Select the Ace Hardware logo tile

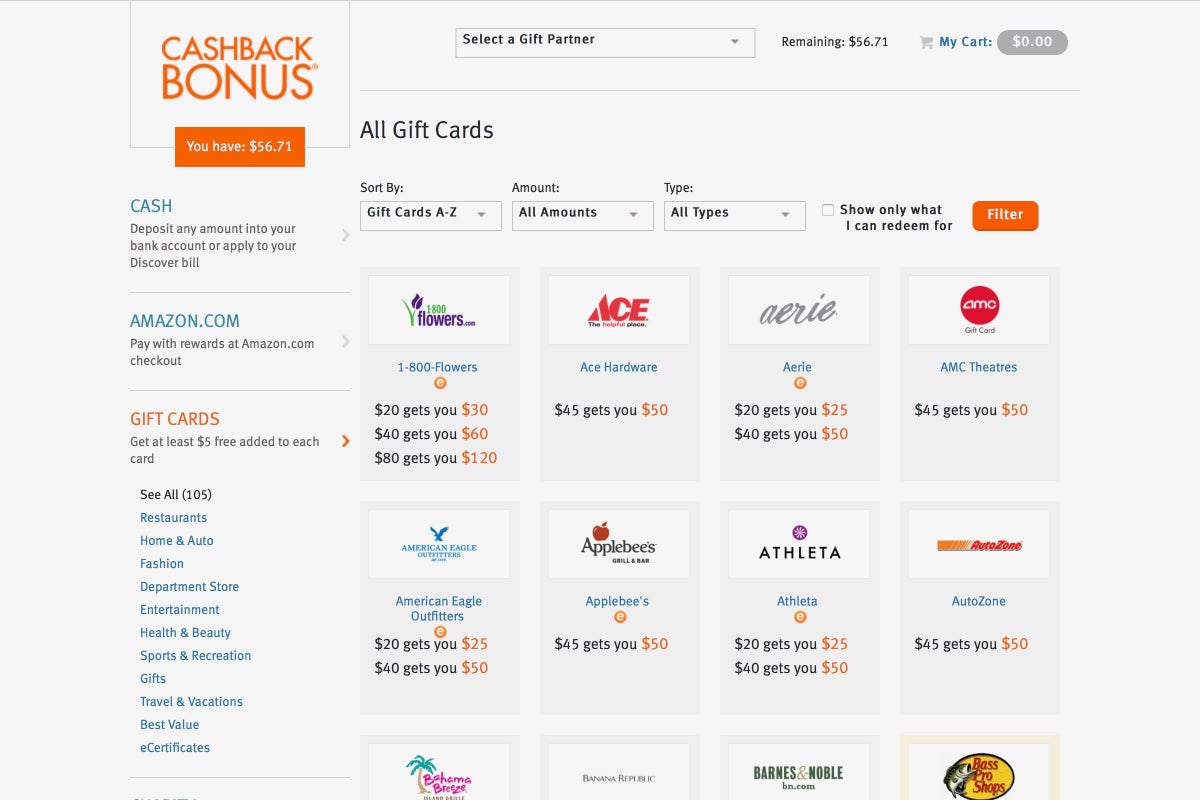pyautogui.click(x=618, y=310)
